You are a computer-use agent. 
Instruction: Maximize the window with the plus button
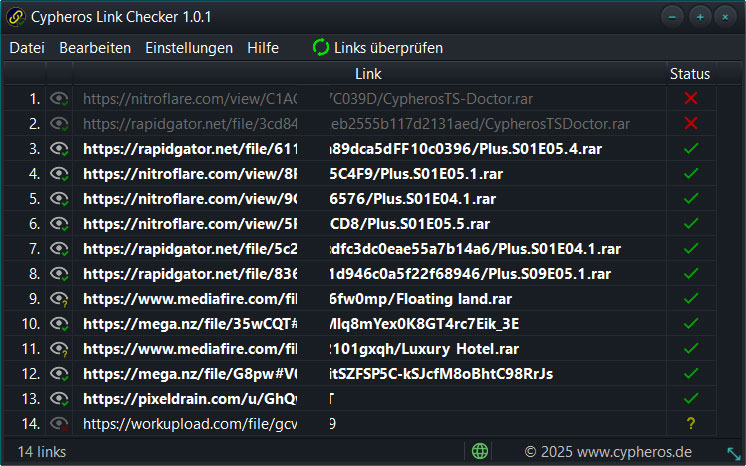tap(699, 18)
